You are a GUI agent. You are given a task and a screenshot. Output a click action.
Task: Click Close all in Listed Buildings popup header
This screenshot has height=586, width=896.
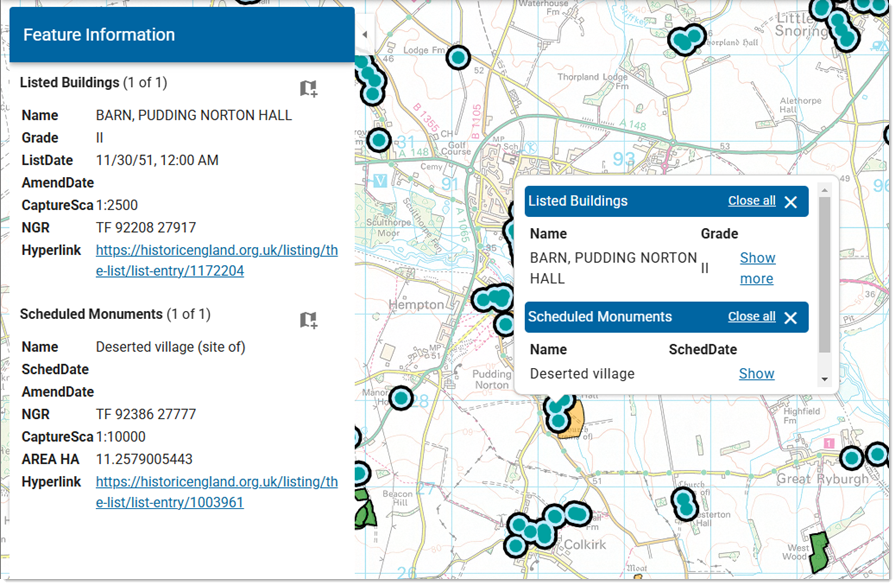pyautogui.click(x=751, y=201)
